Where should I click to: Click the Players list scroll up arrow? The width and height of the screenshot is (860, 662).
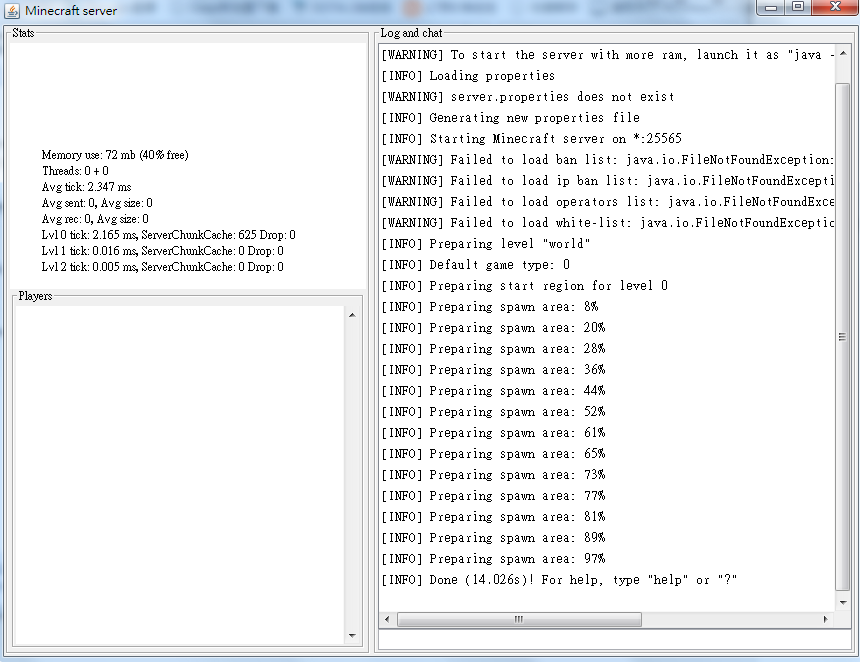point(352,315)
